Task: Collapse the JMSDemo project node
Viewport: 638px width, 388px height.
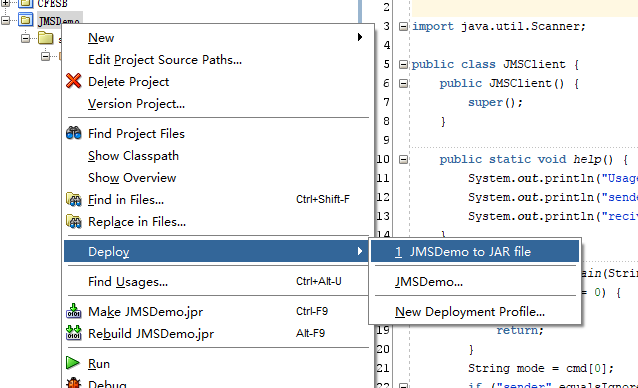Action: (6, 20)
